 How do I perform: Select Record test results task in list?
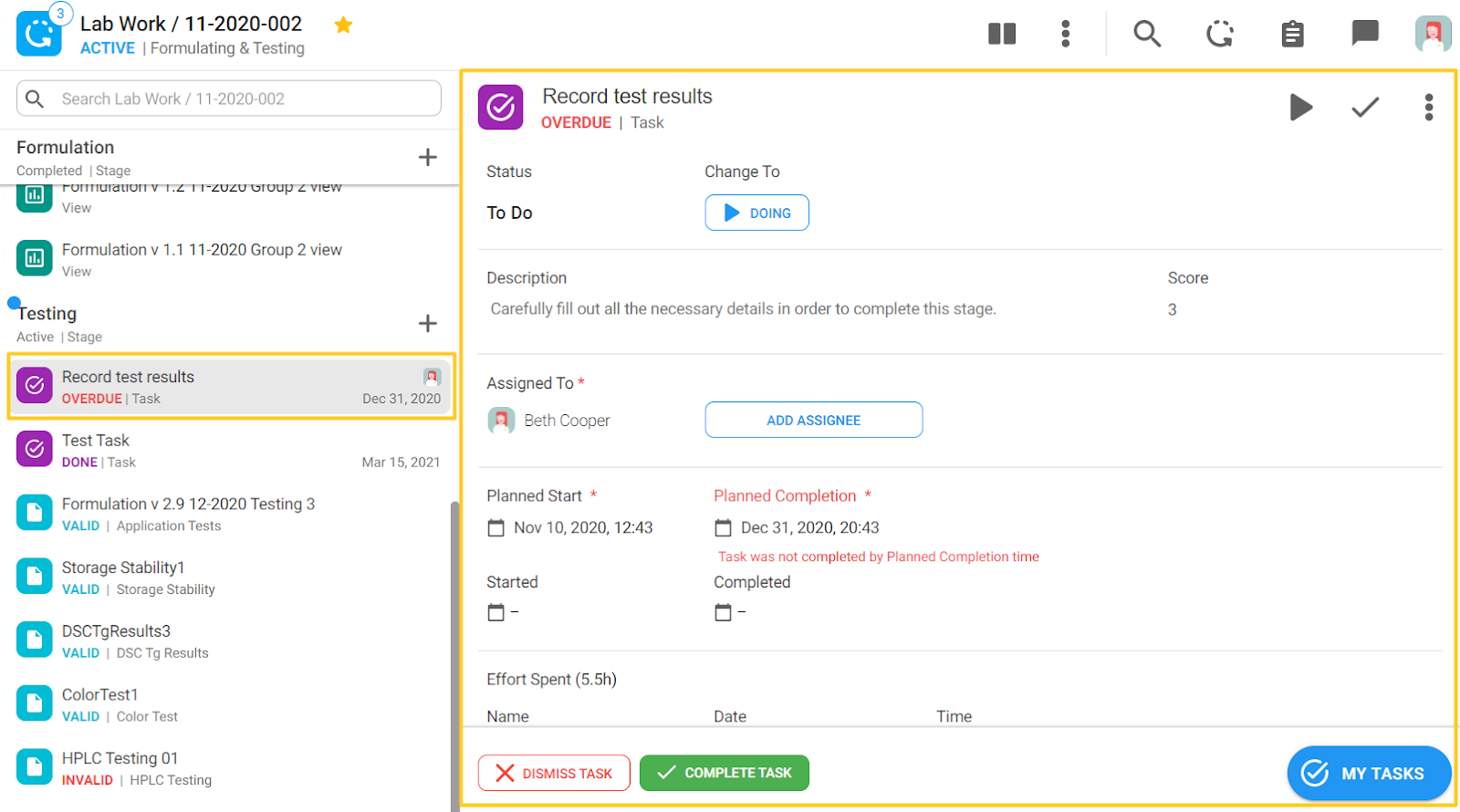click(x=232, y=387)
